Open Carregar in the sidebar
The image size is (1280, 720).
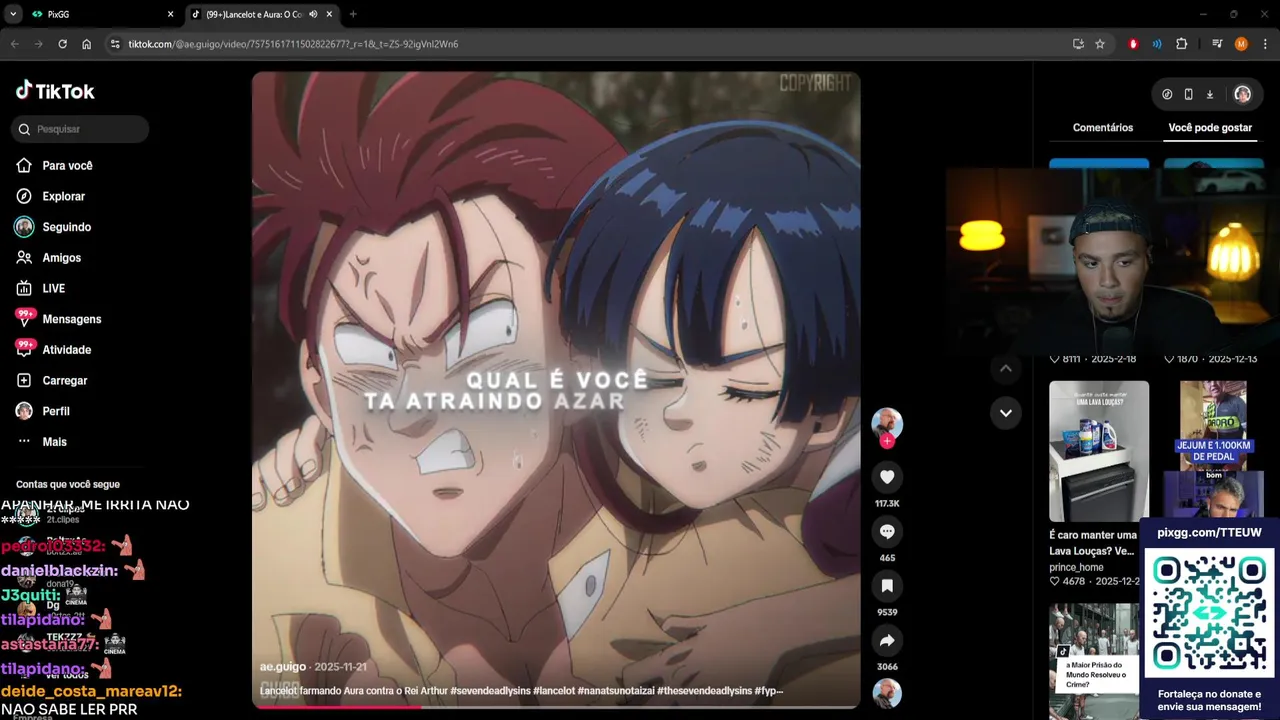click(65, 381)
